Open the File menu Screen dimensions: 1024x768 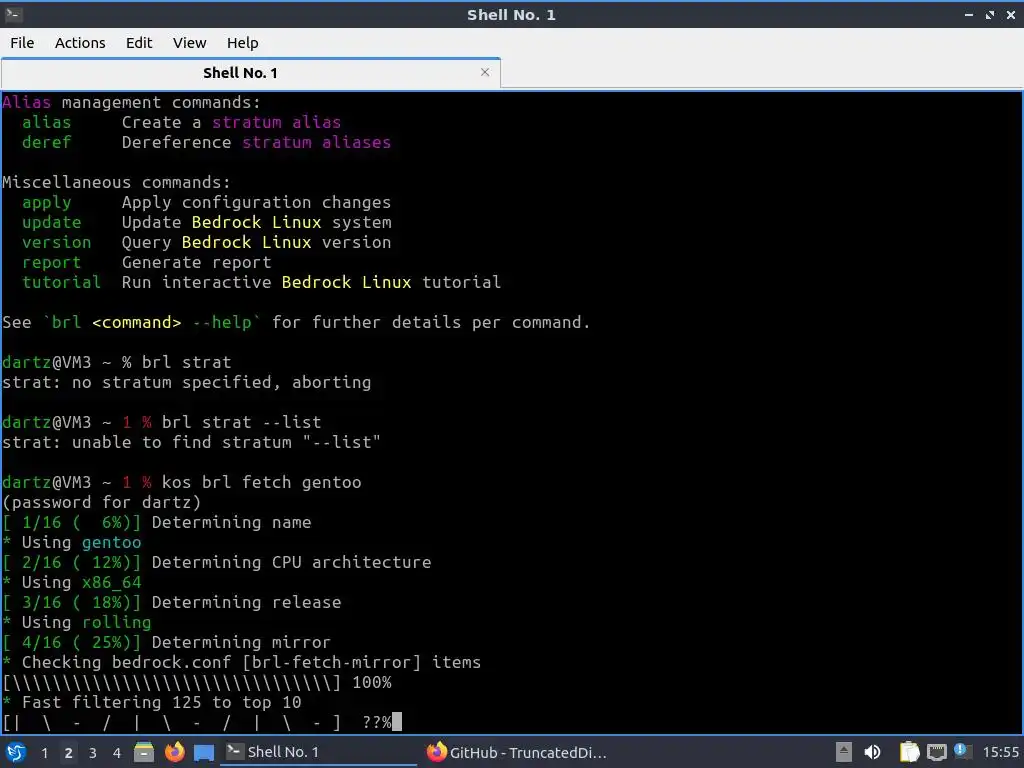(22, 43)
